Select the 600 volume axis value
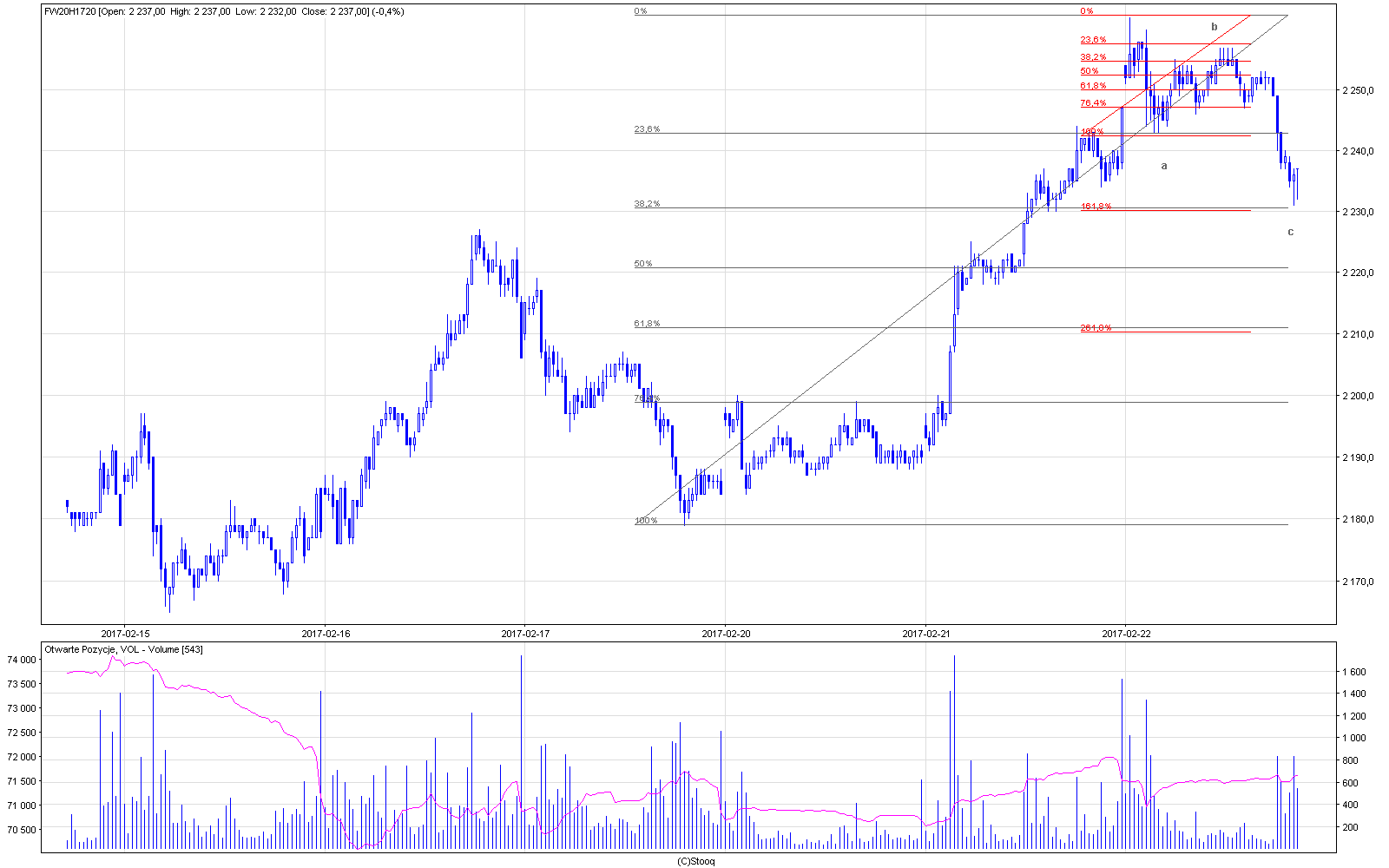Image resolution: width=1389 pixels, height=868 pixels. coord(1351,783)
